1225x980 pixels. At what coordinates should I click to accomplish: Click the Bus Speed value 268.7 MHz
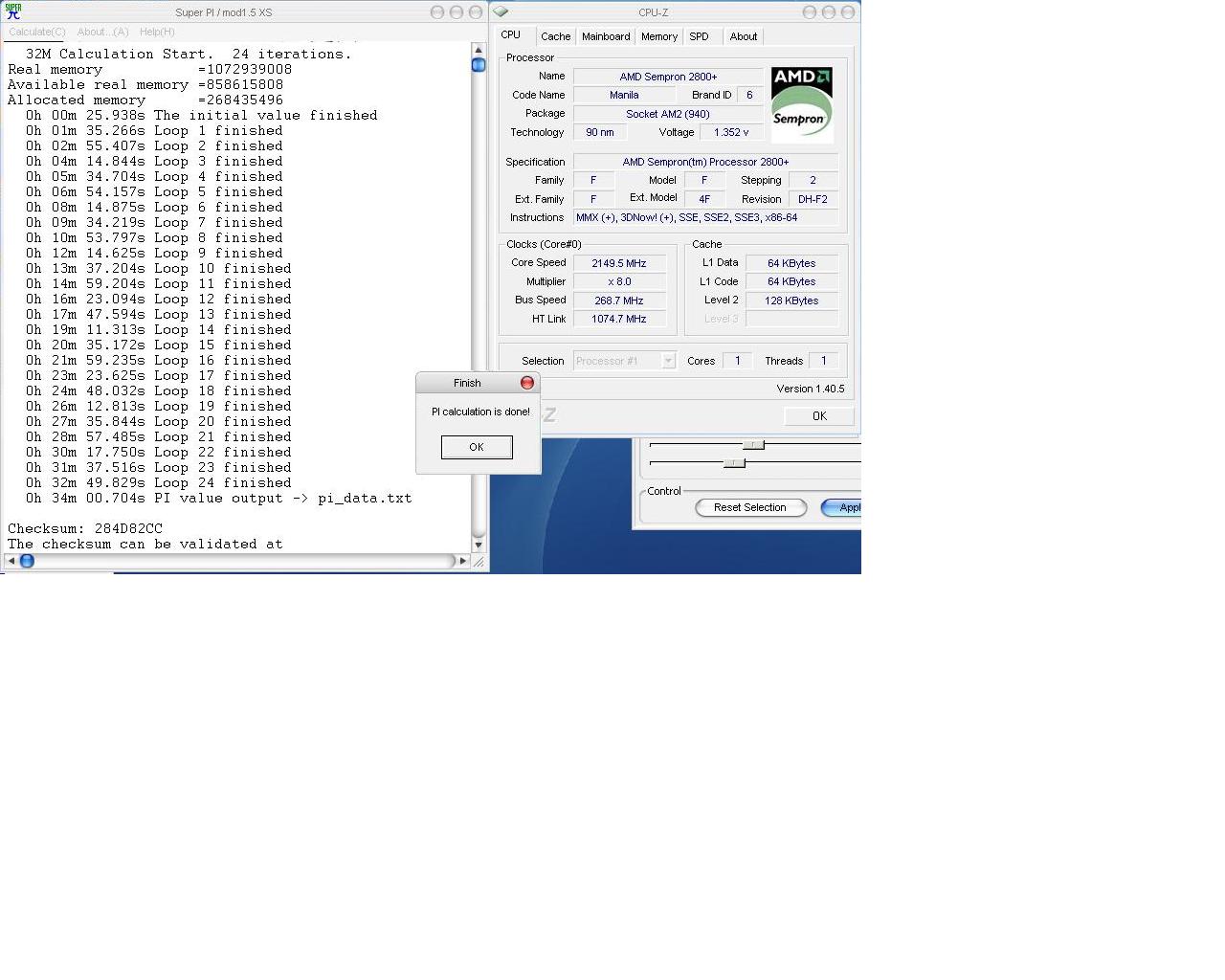[619, 301]
